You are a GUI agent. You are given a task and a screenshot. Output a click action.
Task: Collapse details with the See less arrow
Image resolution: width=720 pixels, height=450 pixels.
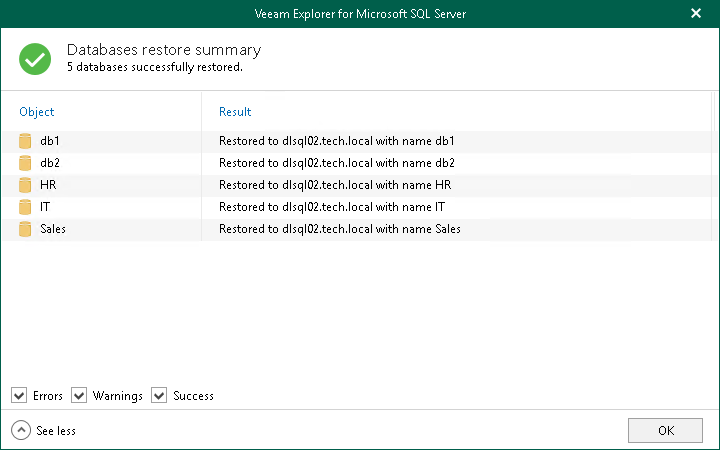[20, 431]
